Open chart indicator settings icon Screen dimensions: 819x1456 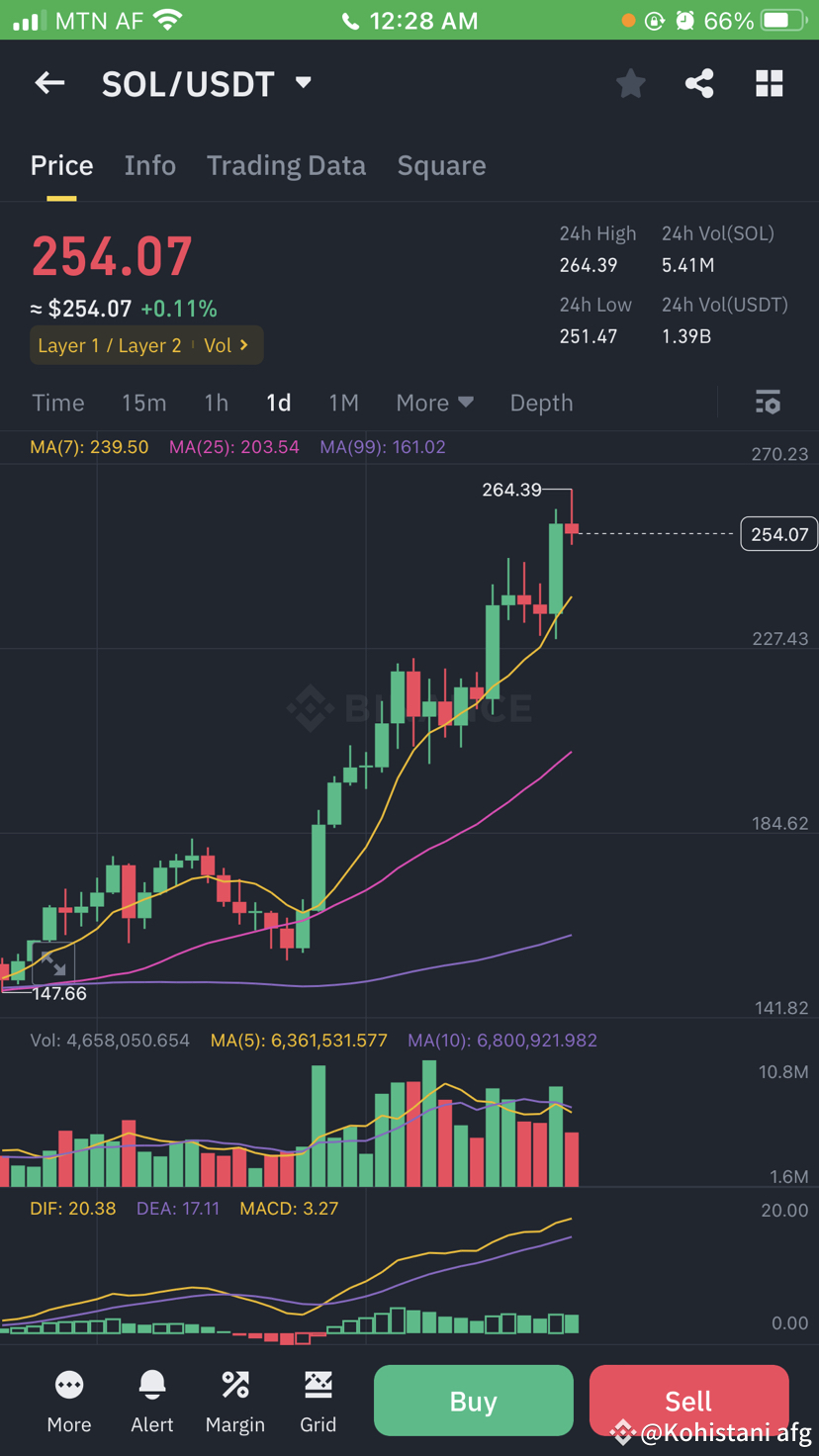(768, 403)
